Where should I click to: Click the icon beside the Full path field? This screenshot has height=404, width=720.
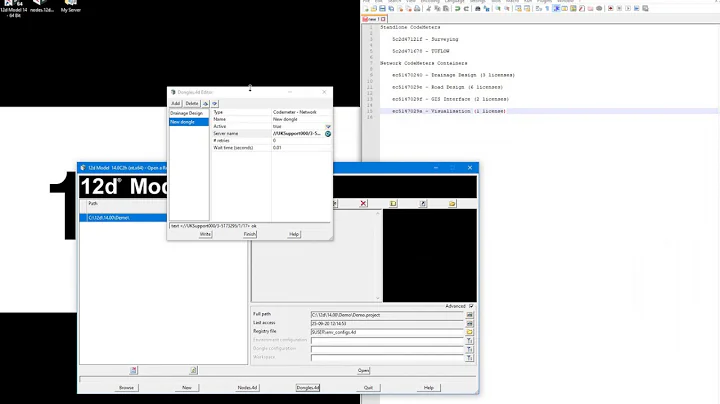[469, 315]
